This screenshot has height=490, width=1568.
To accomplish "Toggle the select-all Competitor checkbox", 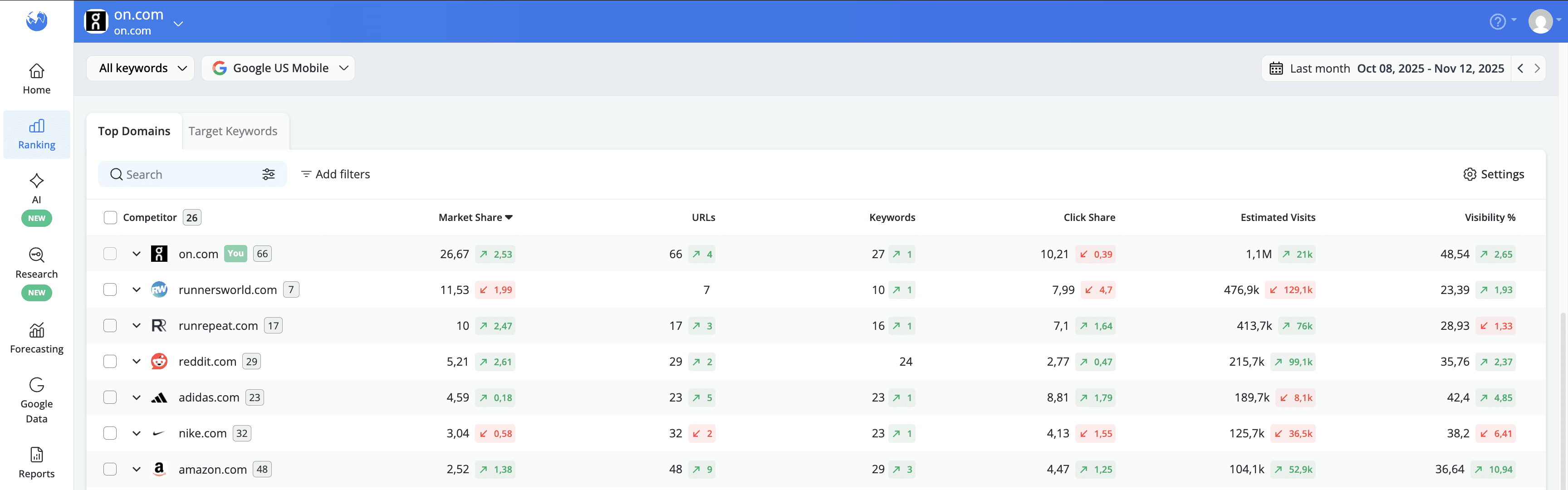I will pyautogui.click(x=110, y=217).
